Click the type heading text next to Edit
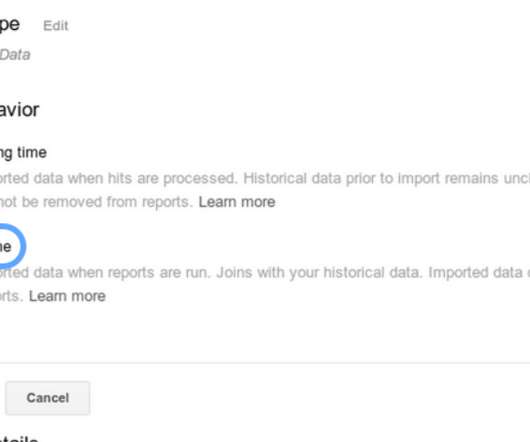Screen dimensions: 530x442 pyautogui.click(x=10, y=24)
